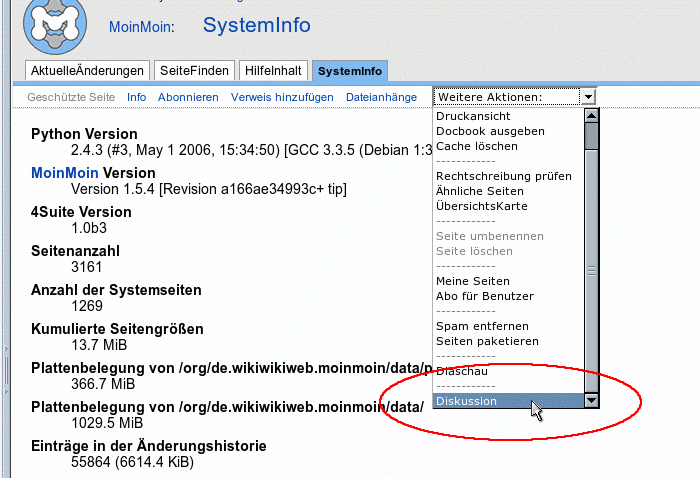700x478 pixels.
Task: Open the AktuelleÄnderungen tab
Action: click(x=87, y=70)
